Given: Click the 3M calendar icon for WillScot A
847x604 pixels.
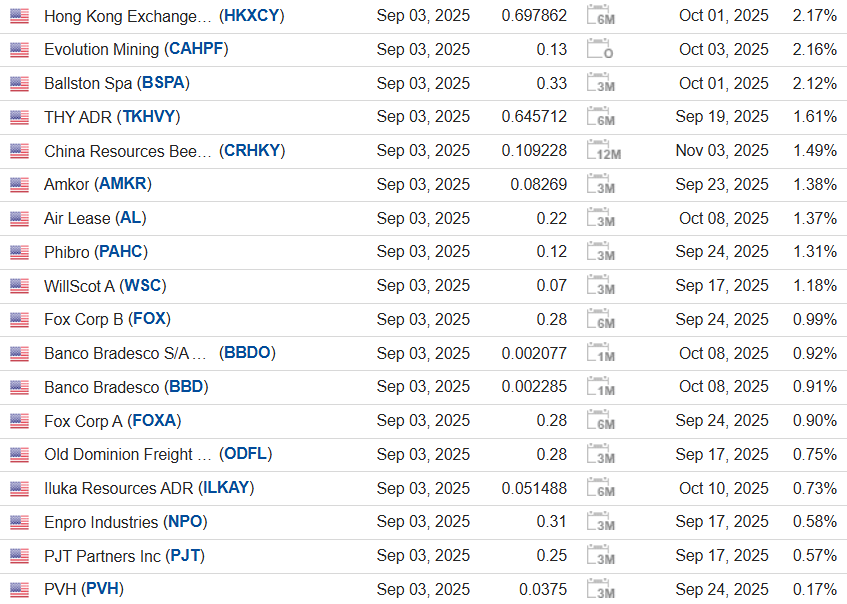Looking at the screenshot, I should click(601, 285).
